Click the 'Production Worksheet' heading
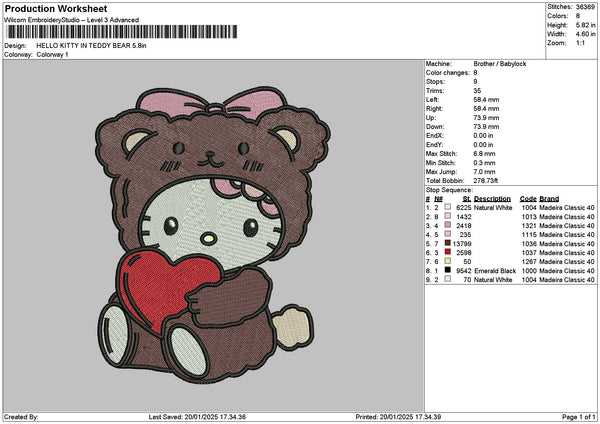Viewport: 600px width, 424px height. tap(56, 8)
